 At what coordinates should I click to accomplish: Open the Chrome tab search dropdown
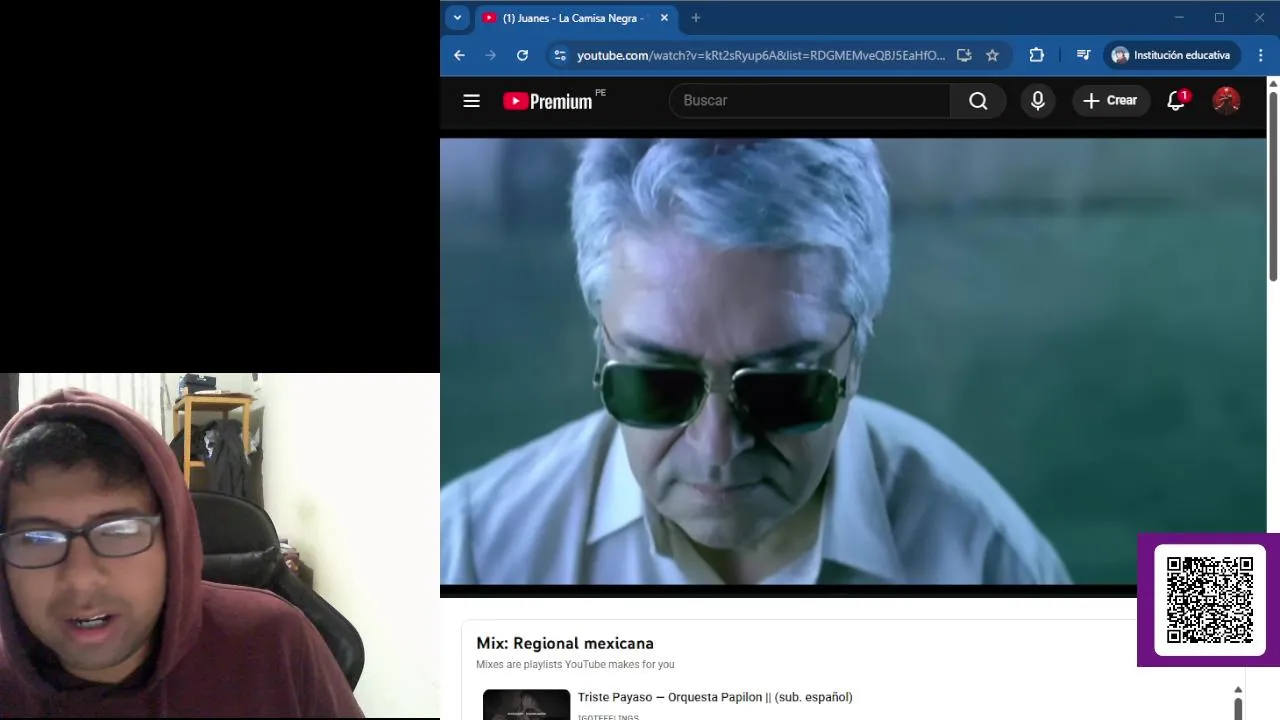click(x=457, y=17)
